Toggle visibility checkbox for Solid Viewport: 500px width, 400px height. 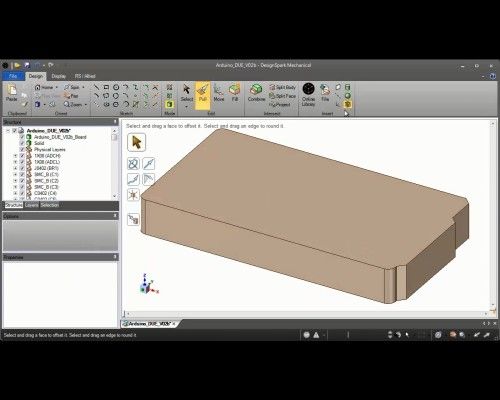tap(22, 143)
